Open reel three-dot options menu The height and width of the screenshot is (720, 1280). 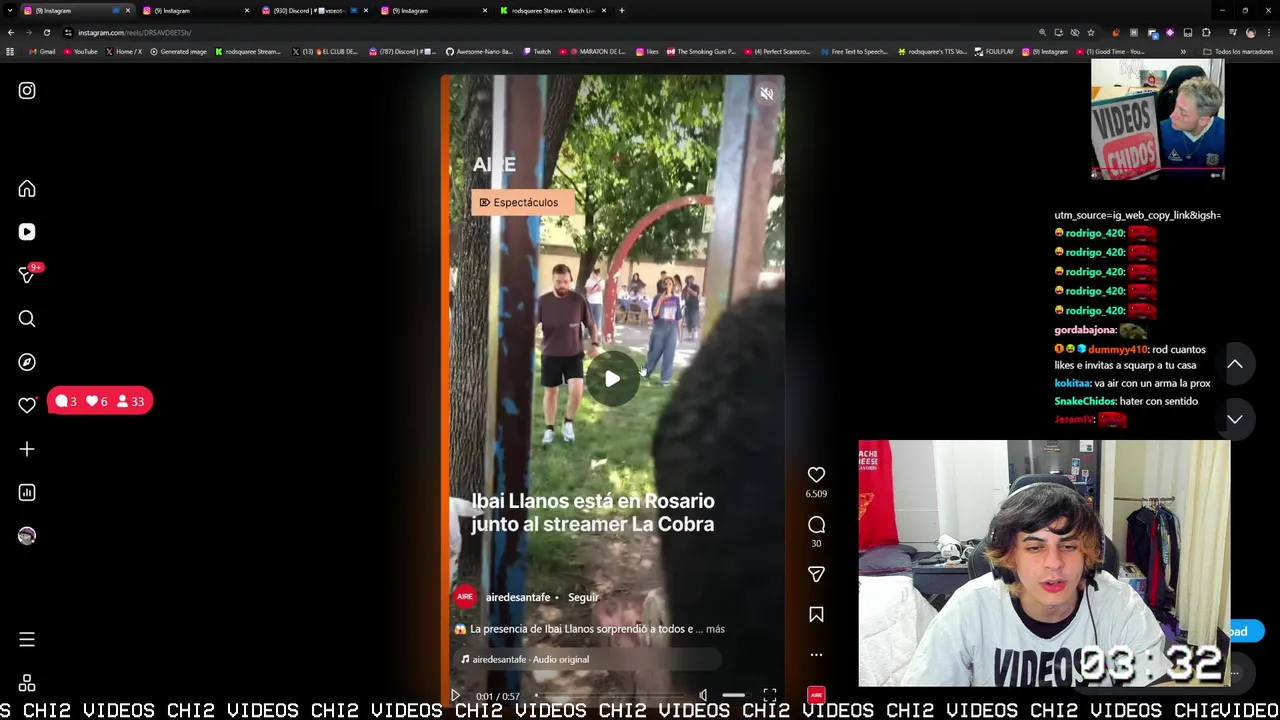(816, 655)
